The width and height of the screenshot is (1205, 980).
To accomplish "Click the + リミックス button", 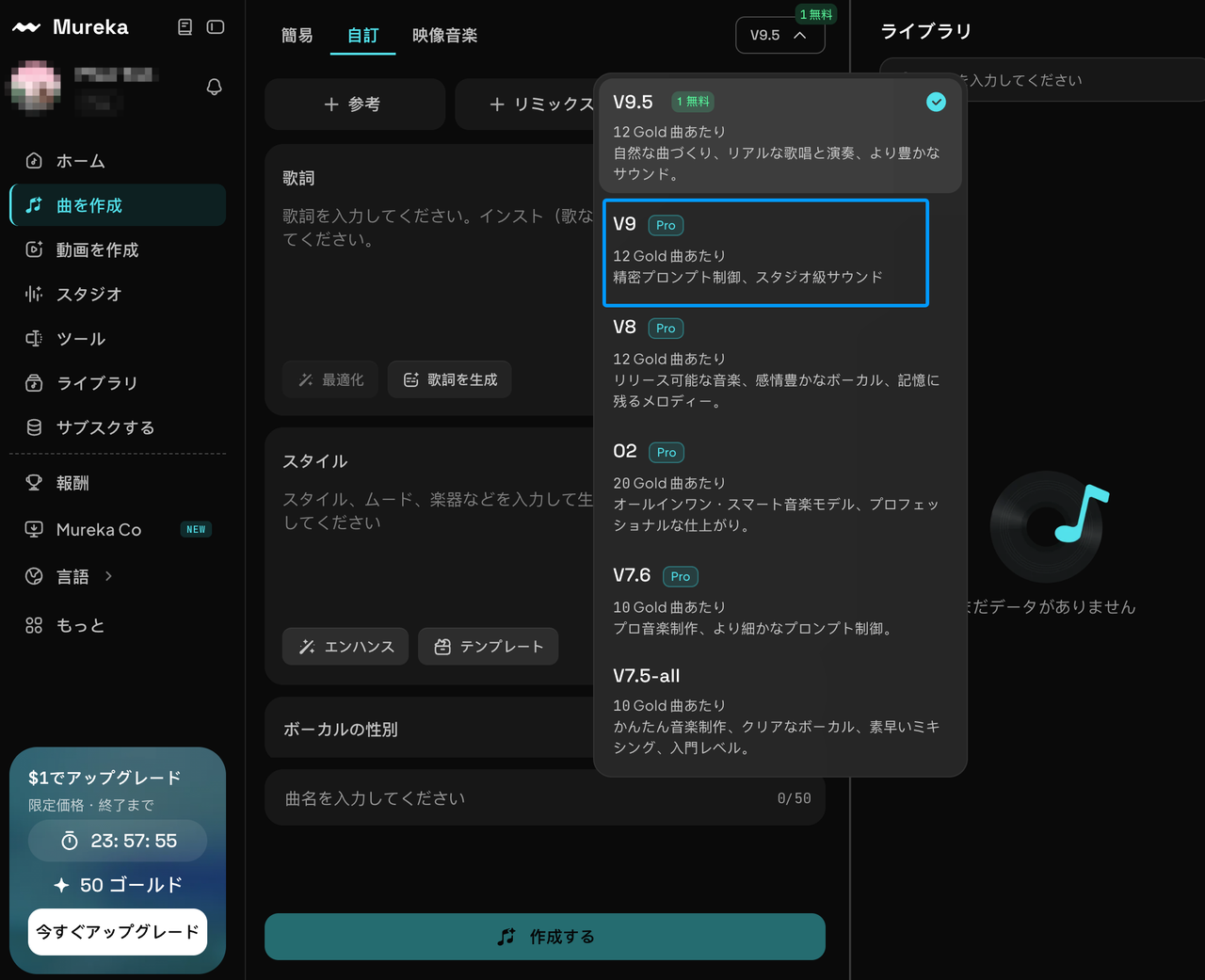I will [x=542, y=104].
